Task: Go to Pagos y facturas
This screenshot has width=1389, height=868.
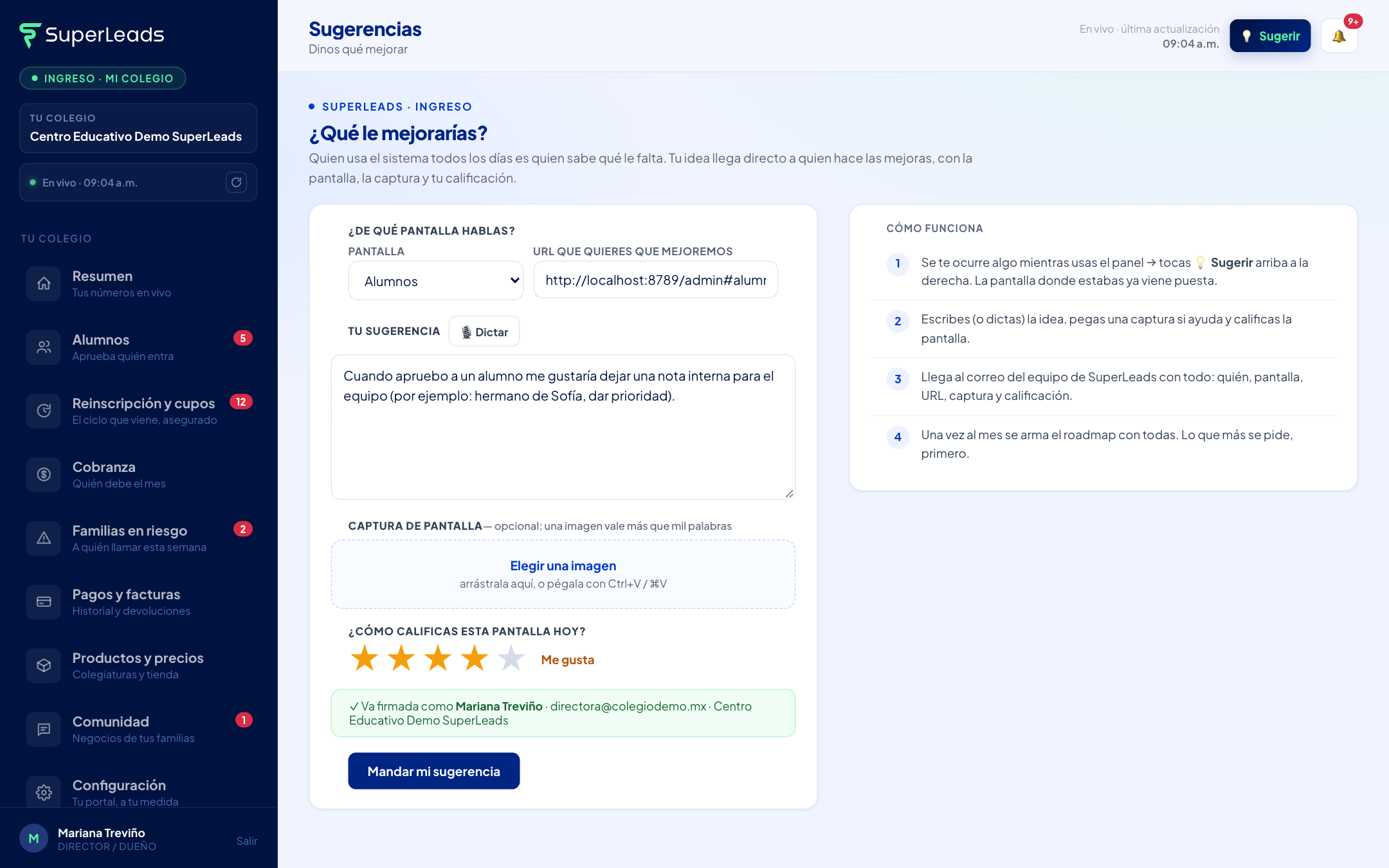Action: [139, 602]
